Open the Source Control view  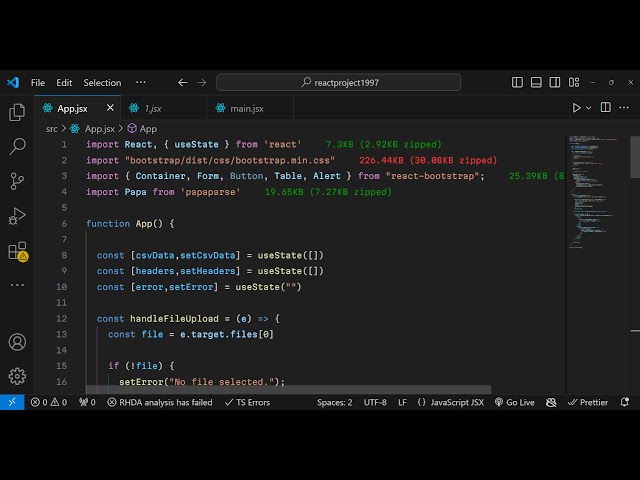(17, 181)
